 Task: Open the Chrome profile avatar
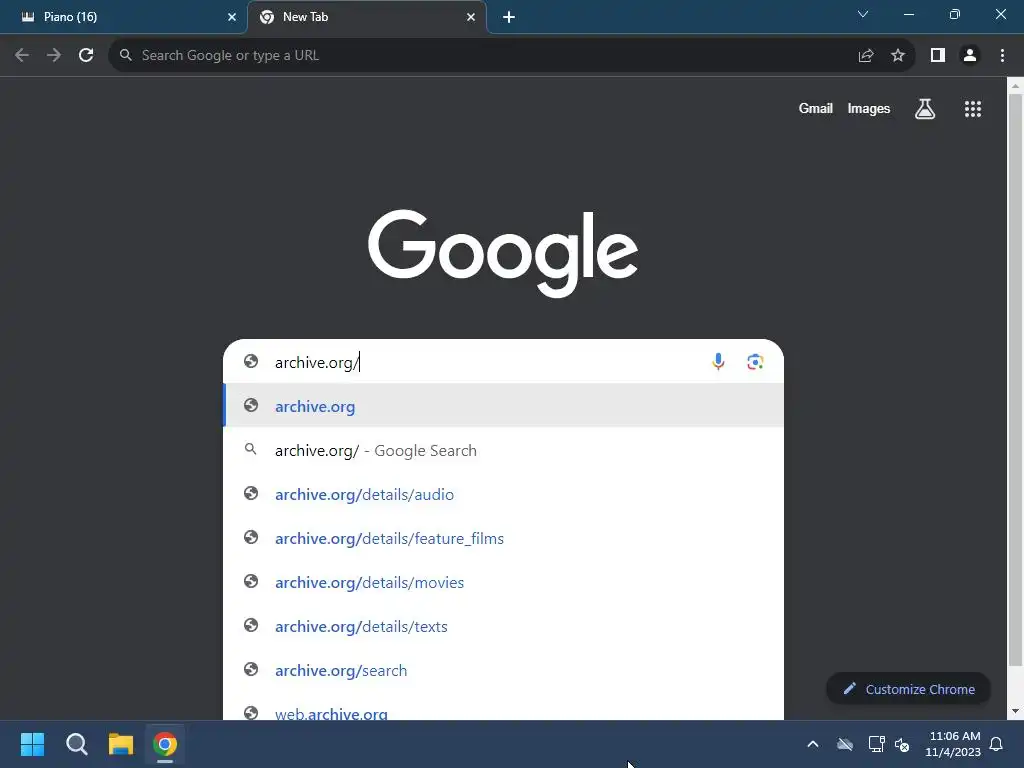click(970, 56)
